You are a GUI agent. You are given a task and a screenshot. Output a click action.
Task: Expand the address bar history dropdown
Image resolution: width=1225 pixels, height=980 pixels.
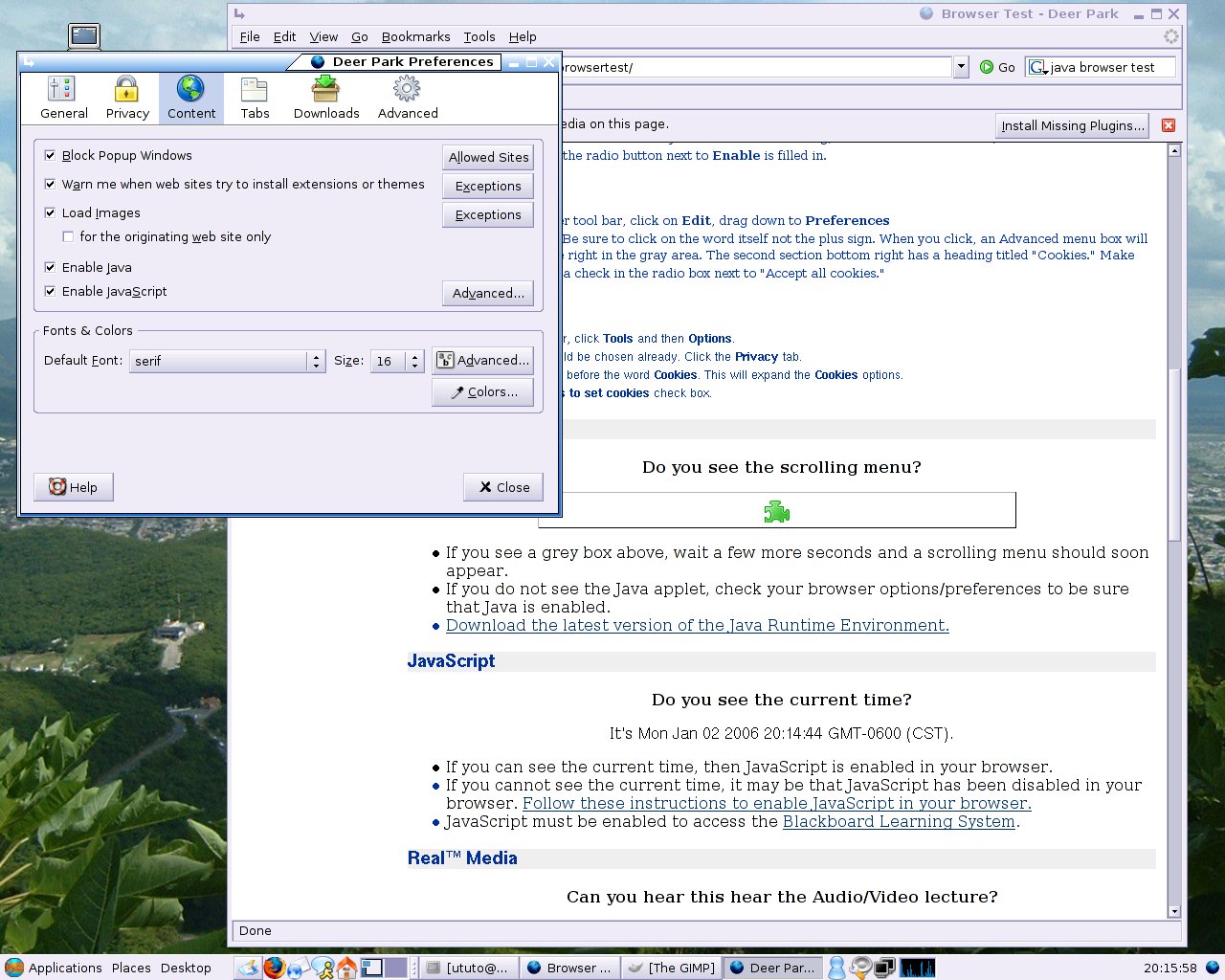(961, 67)
